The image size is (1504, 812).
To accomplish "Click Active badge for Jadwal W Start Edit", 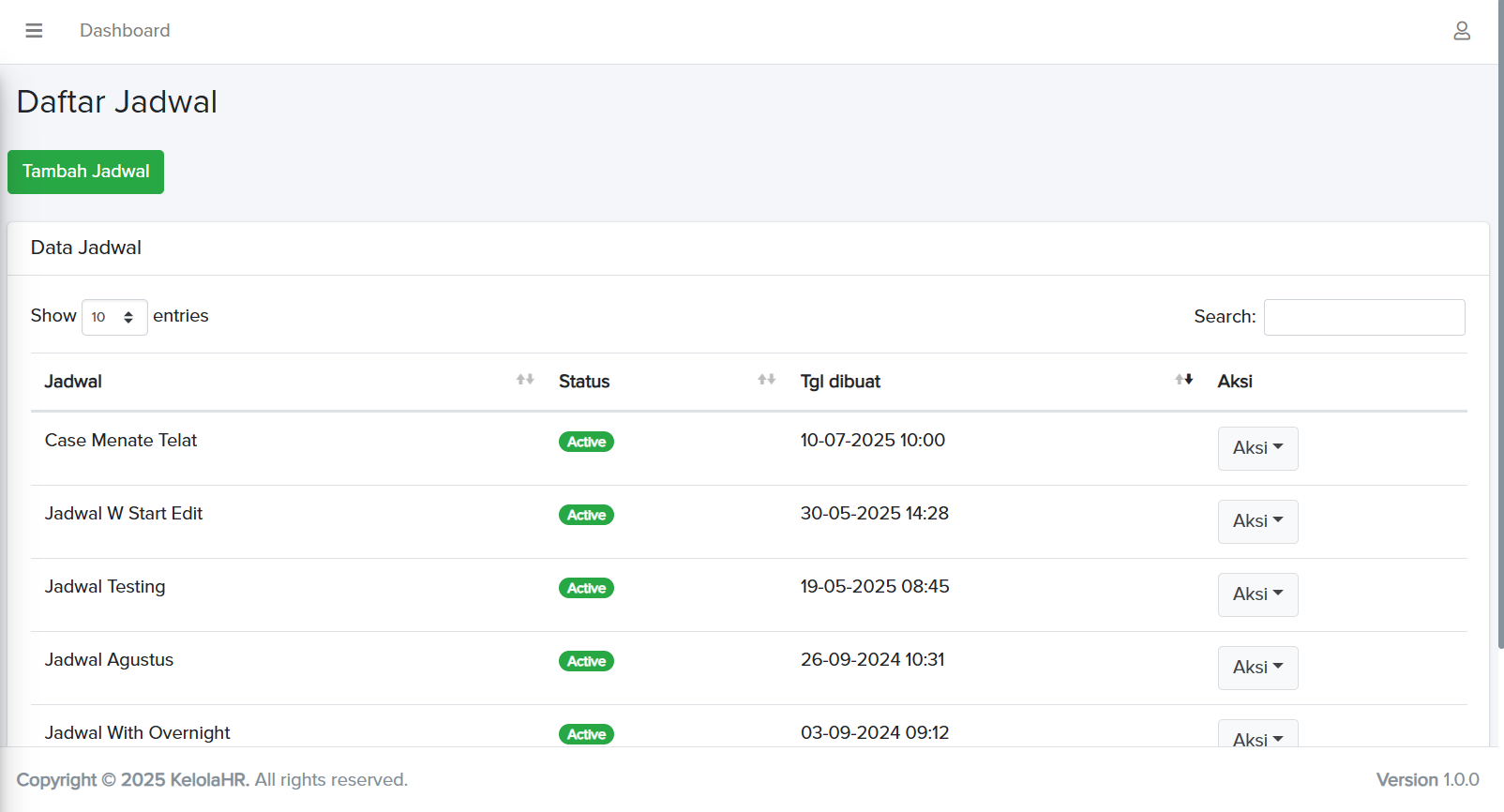I will tap(586, 515).
